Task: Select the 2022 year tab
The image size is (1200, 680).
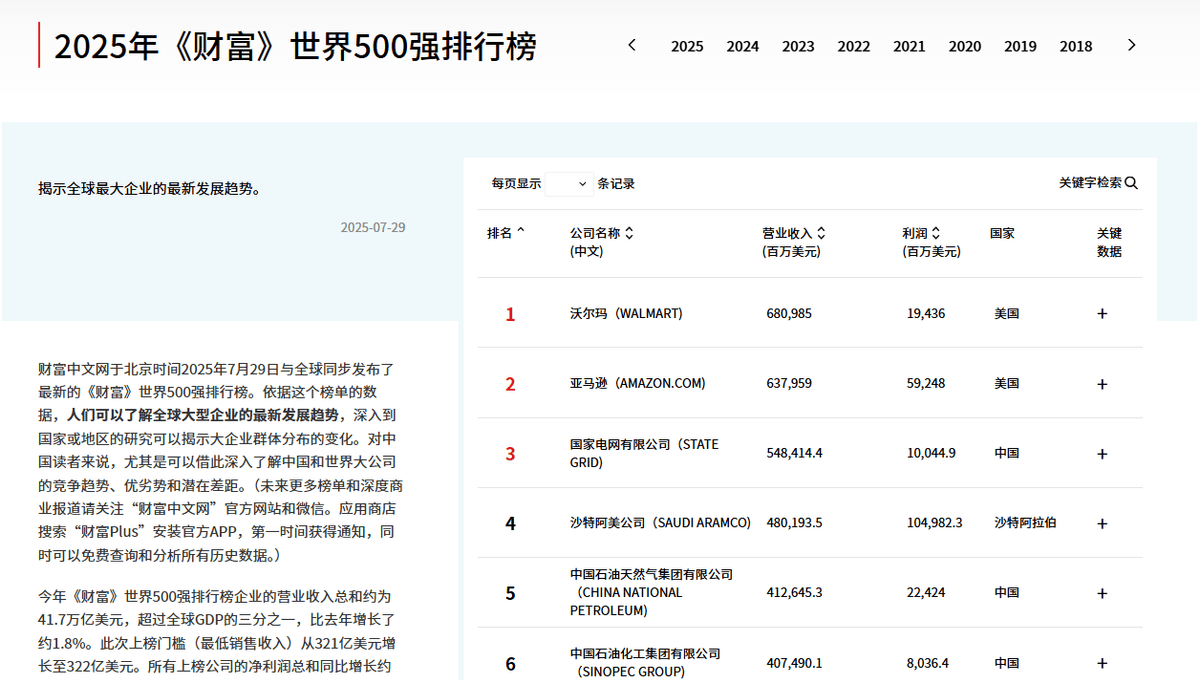Action: pos(853,46)
